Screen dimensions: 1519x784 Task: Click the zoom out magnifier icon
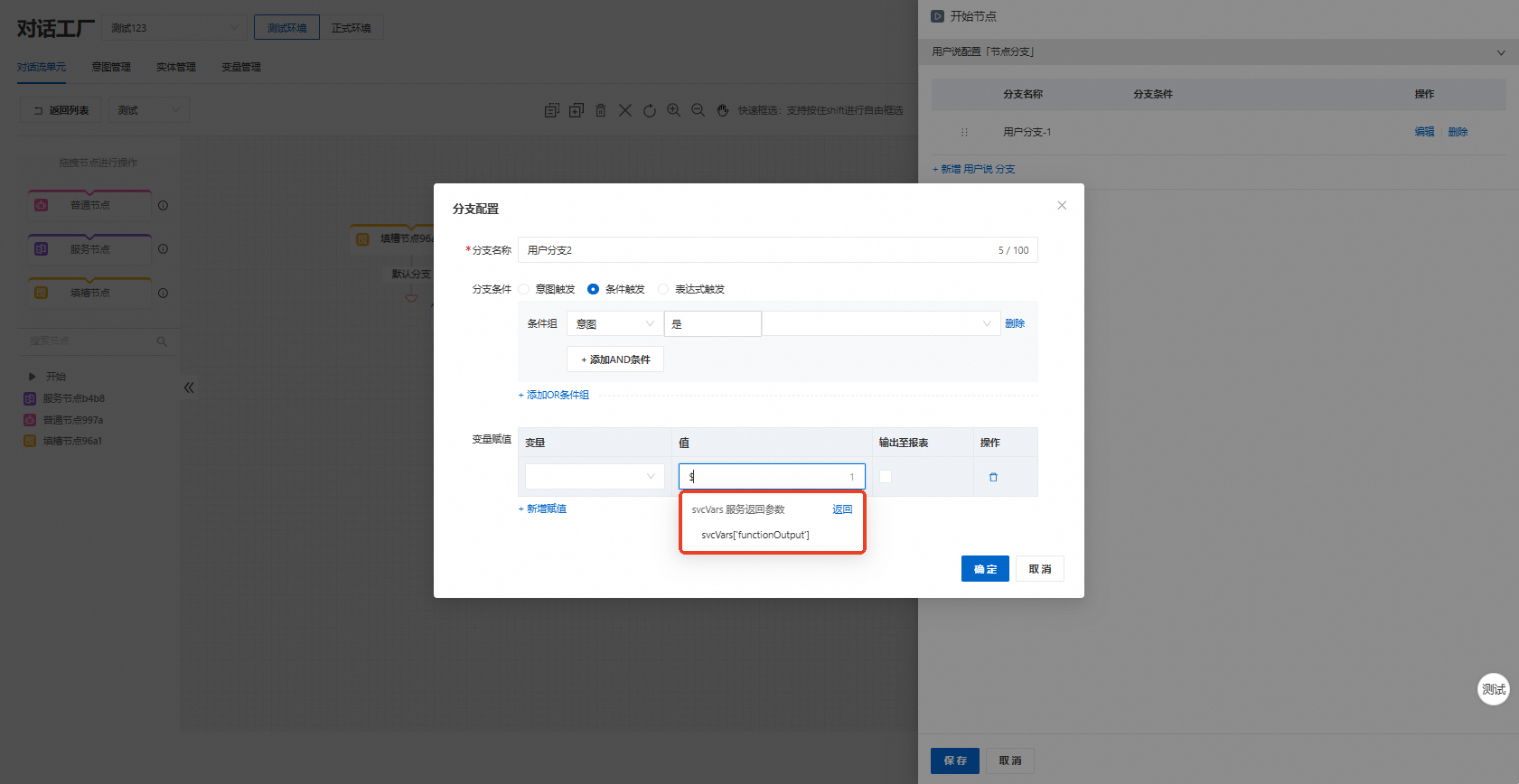[699, 110]
